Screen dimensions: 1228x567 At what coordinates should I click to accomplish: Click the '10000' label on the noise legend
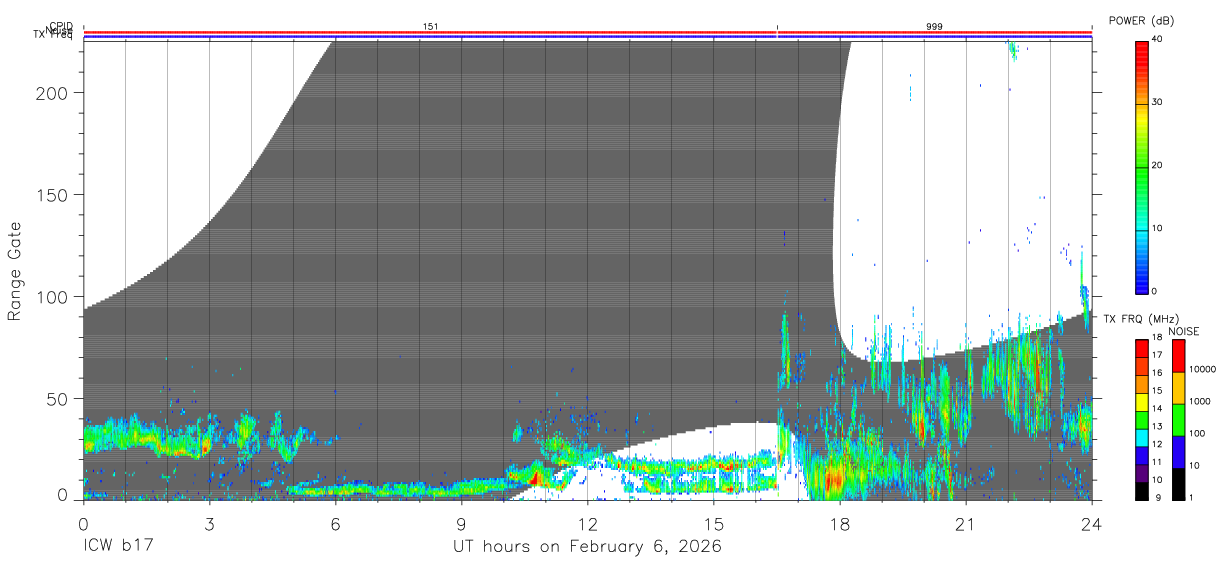click(x=1202, y=369)
